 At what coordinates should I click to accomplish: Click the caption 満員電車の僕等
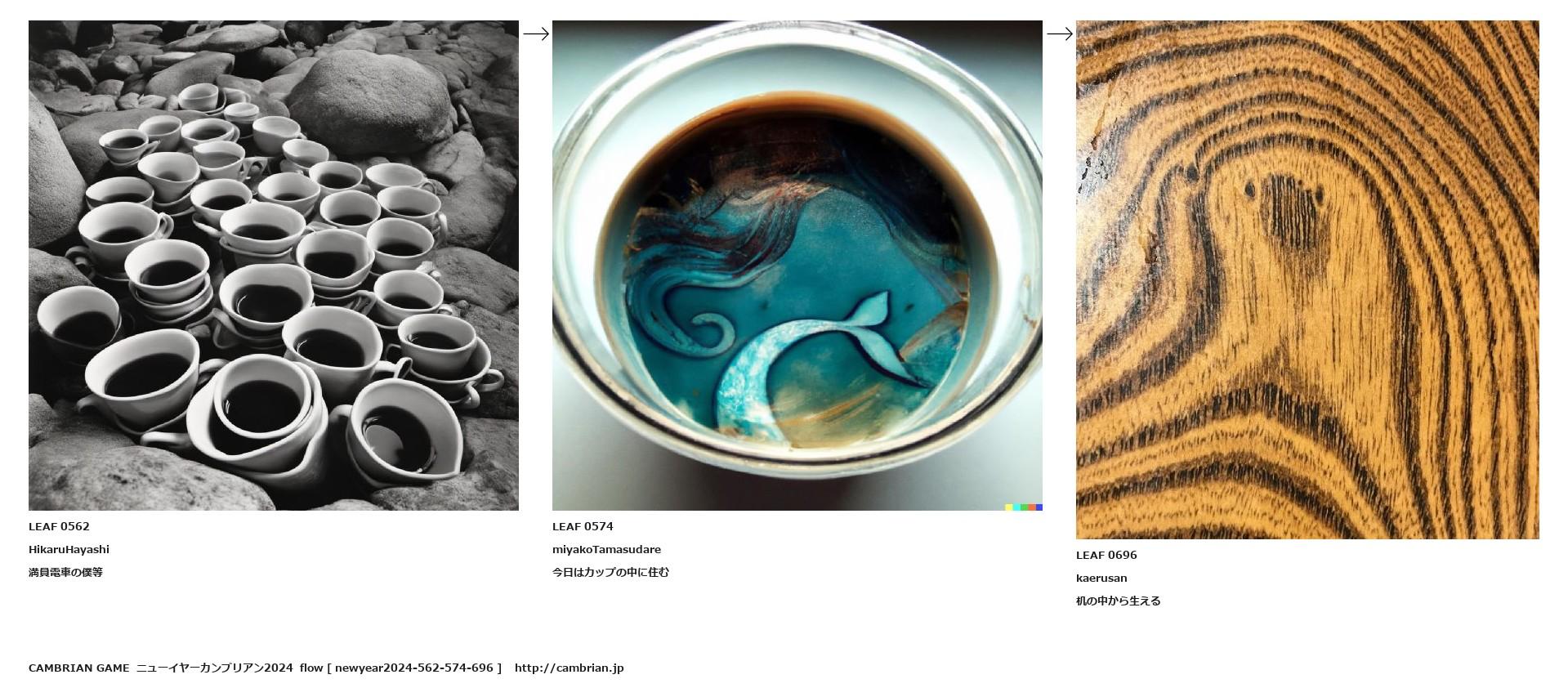[65, 572]
